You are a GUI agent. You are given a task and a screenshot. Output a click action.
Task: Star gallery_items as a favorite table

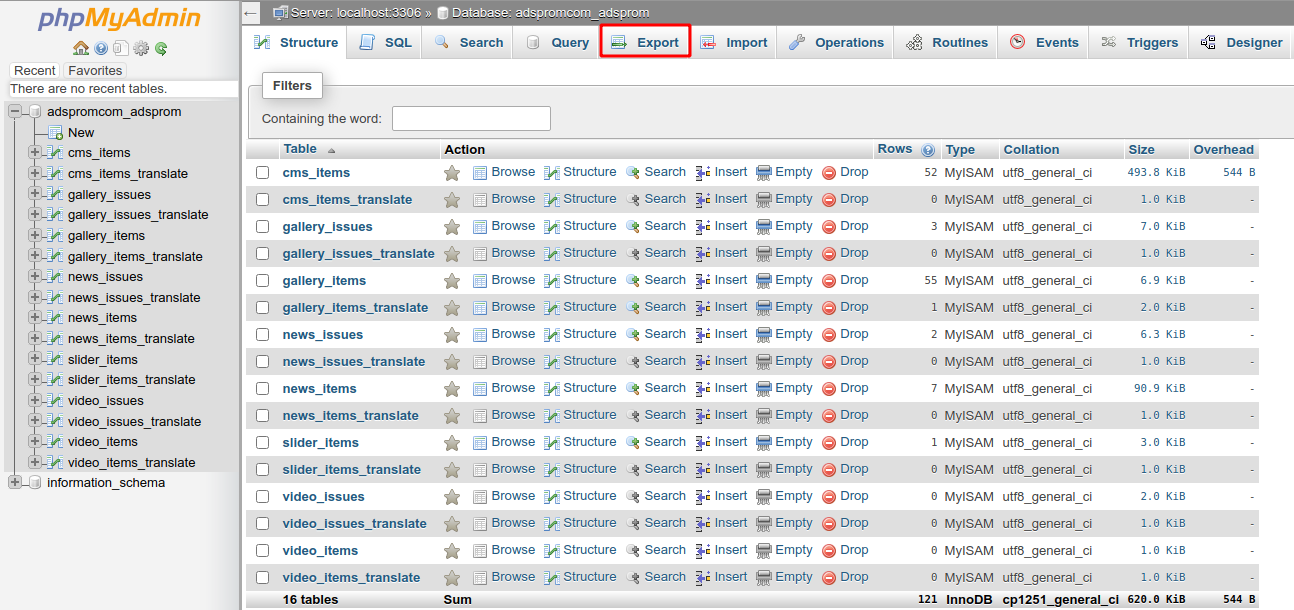[x=452, y=281]
